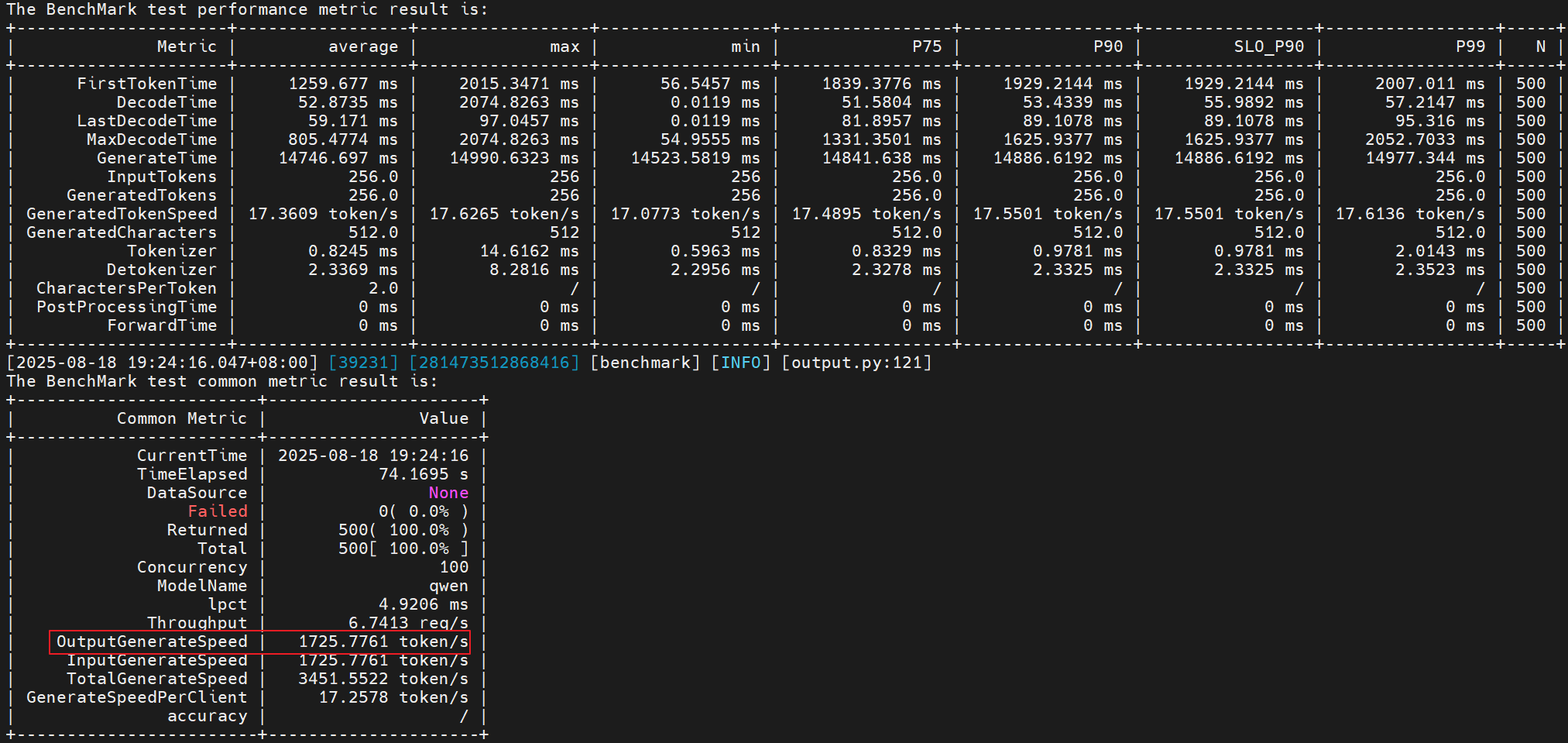Click the P75 column header
Image resolution: width=1568 pixels, height=743 pixels.
pyautogui.click(x=927, y=46)
